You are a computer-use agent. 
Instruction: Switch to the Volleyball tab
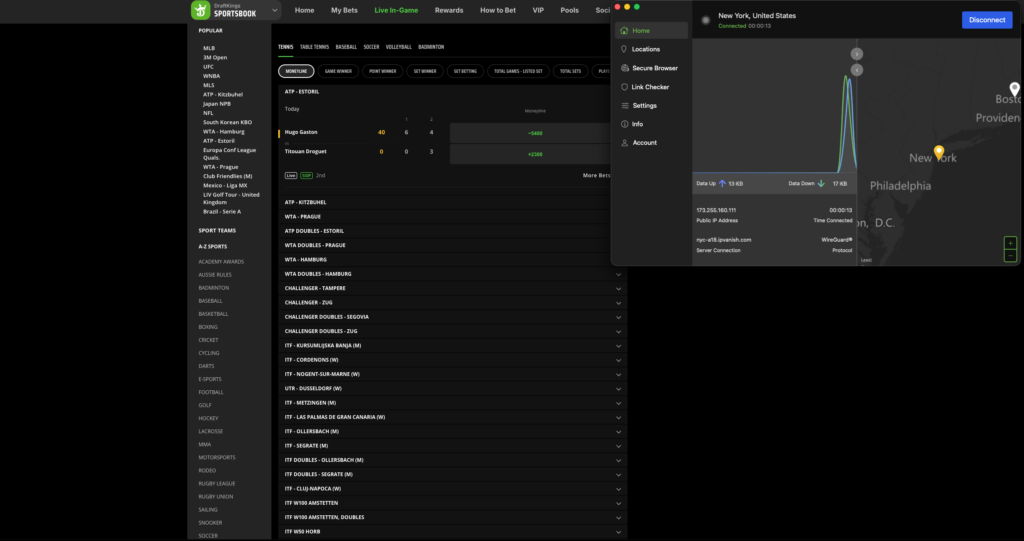click(x=398, y=47)
